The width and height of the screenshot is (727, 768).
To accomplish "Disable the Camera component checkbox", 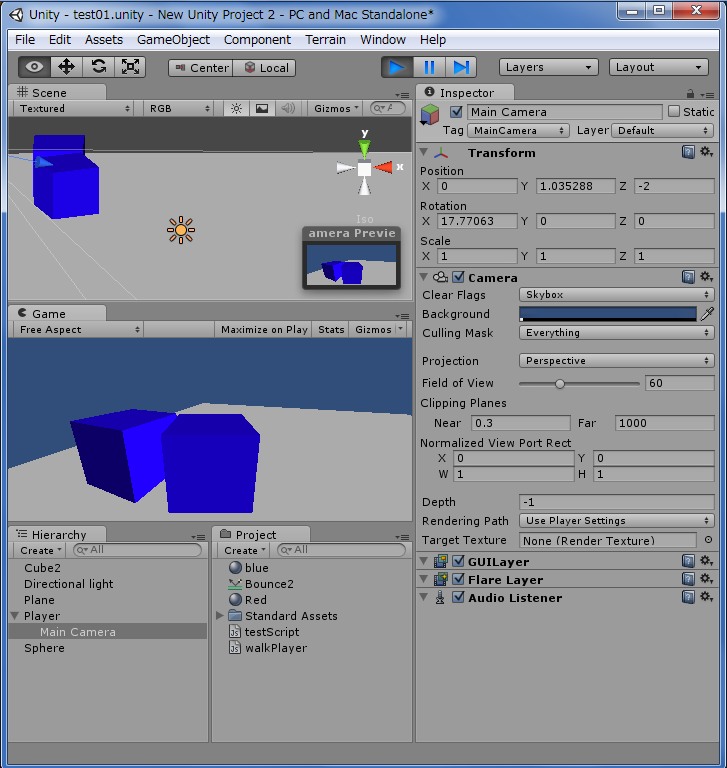I will pyautogui.click(x=458, y=277).
